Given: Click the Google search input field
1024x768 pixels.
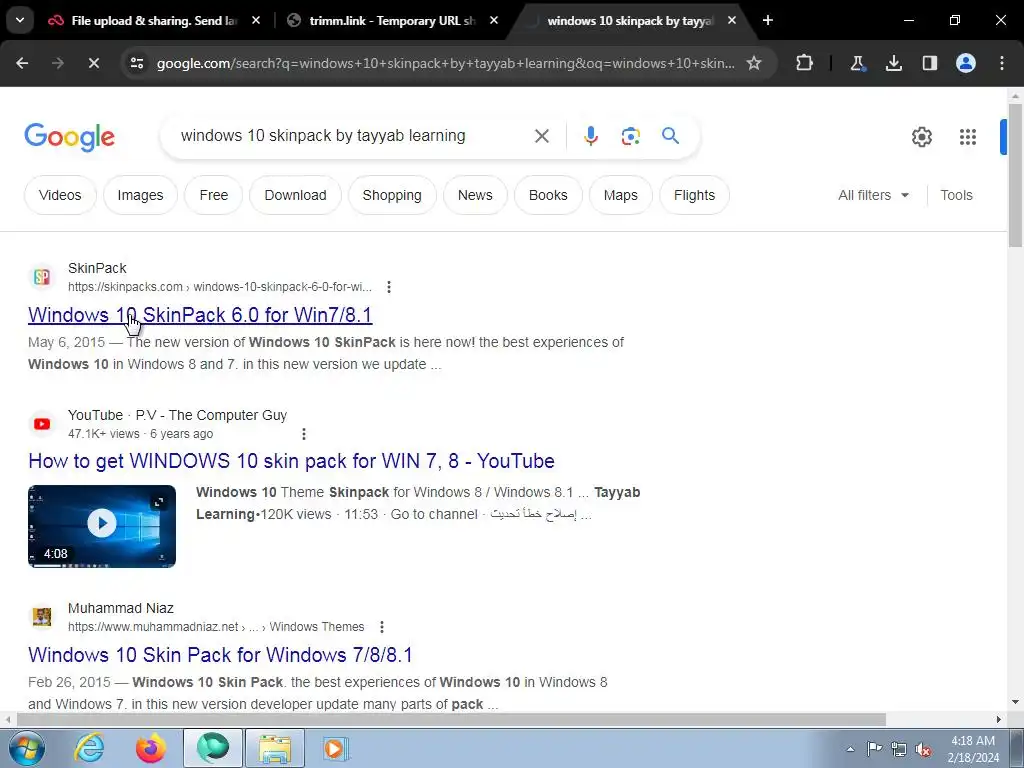Looking at the screenshot, I should pos(353,136).
